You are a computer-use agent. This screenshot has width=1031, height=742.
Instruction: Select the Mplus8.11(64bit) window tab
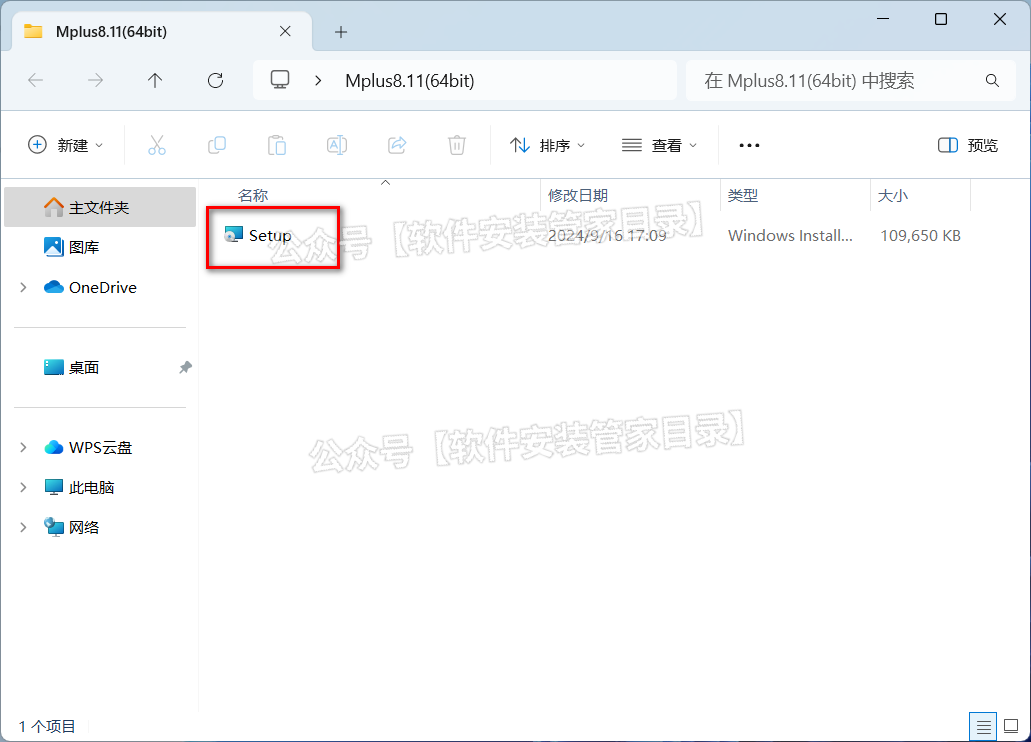(162, 31)
